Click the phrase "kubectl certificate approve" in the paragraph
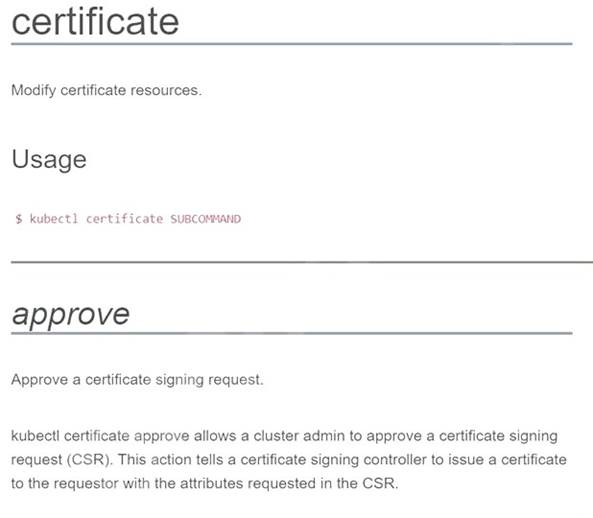This screenshot has height=518, width=593. [100, 436]
